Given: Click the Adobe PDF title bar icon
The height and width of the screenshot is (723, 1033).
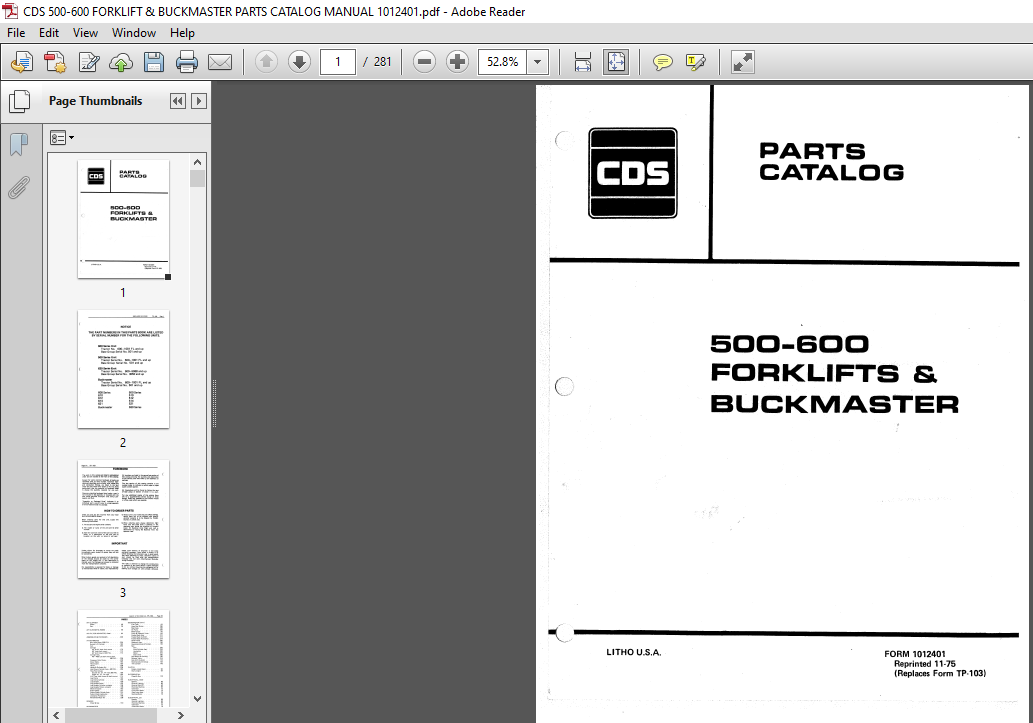Looking at the screenshot, I should pyautogui.click(x=10, y=11).
